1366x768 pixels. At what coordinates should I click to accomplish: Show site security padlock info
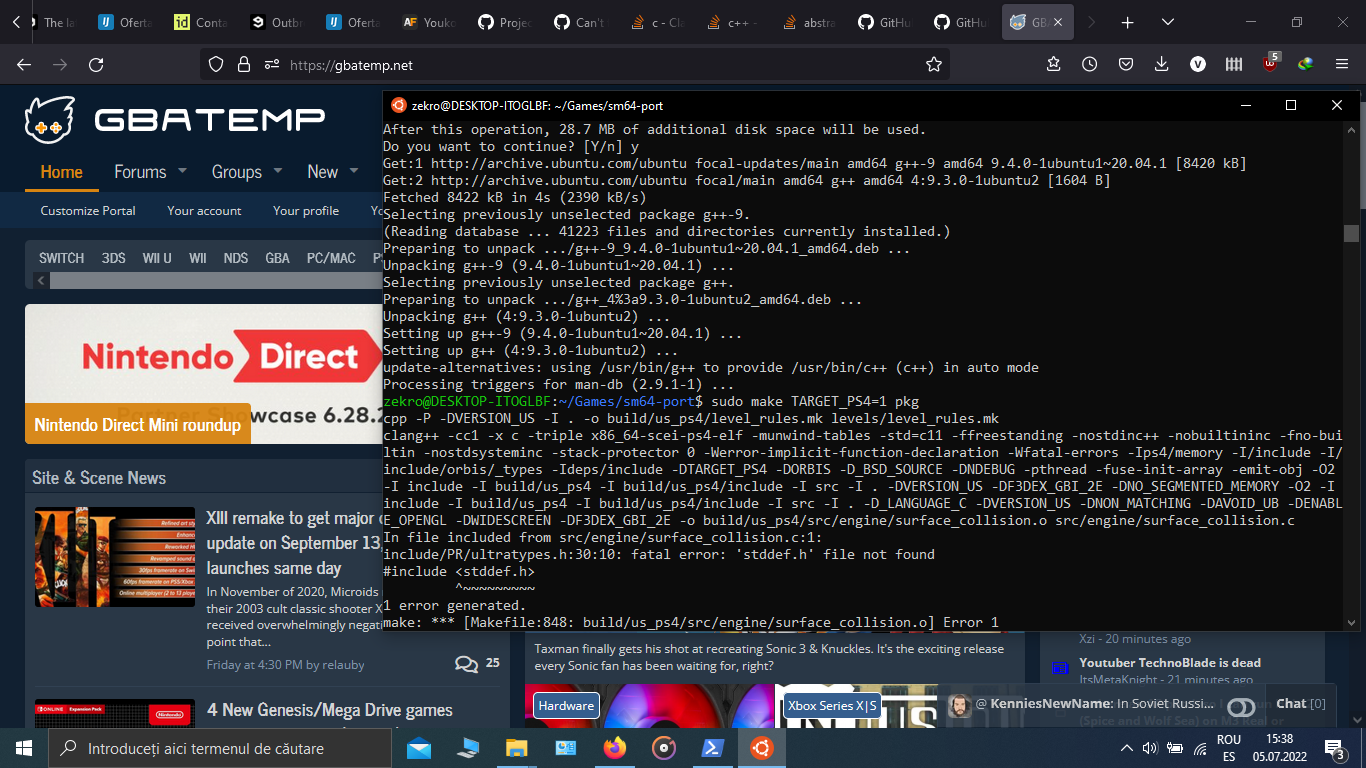click(x=243, y=64)
